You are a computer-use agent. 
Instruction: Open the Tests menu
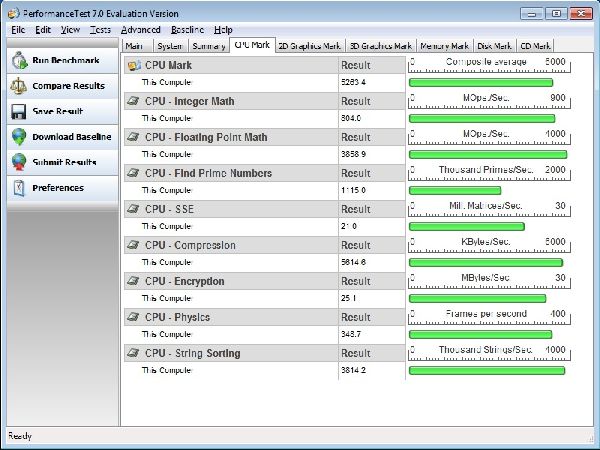99,30
